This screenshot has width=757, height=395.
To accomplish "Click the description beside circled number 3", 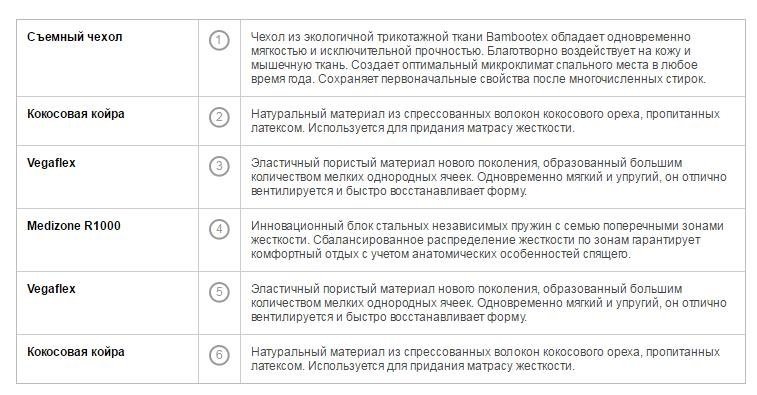I will [x=489, y=177].
